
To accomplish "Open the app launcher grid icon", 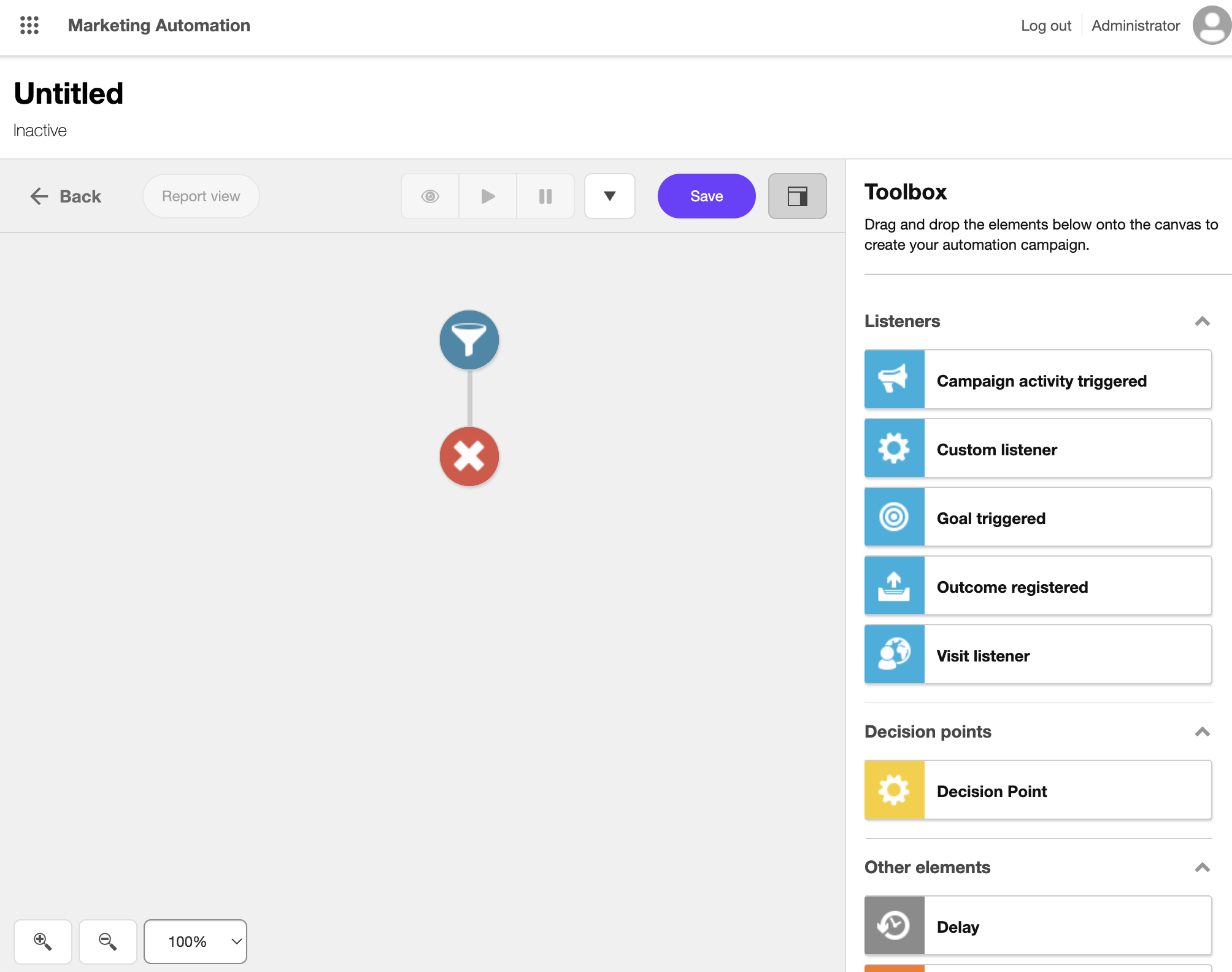I will [x=29, y=25].
